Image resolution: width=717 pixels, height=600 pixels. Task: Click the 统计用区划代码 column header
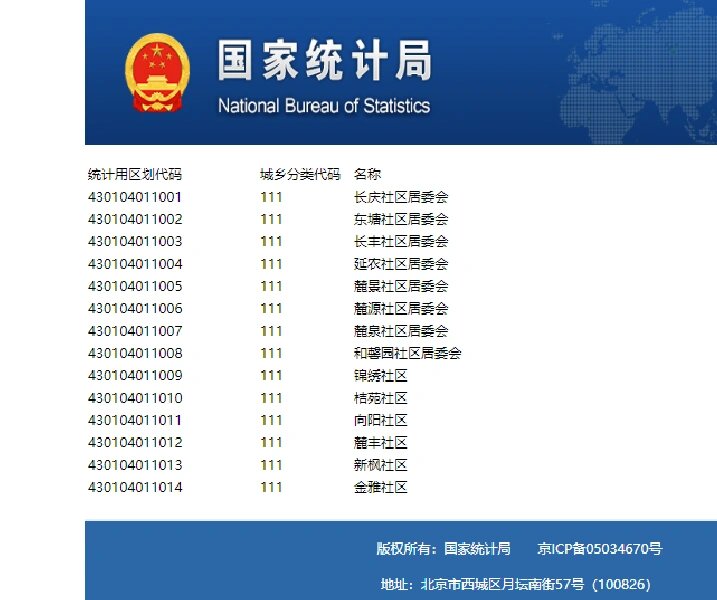135,174
